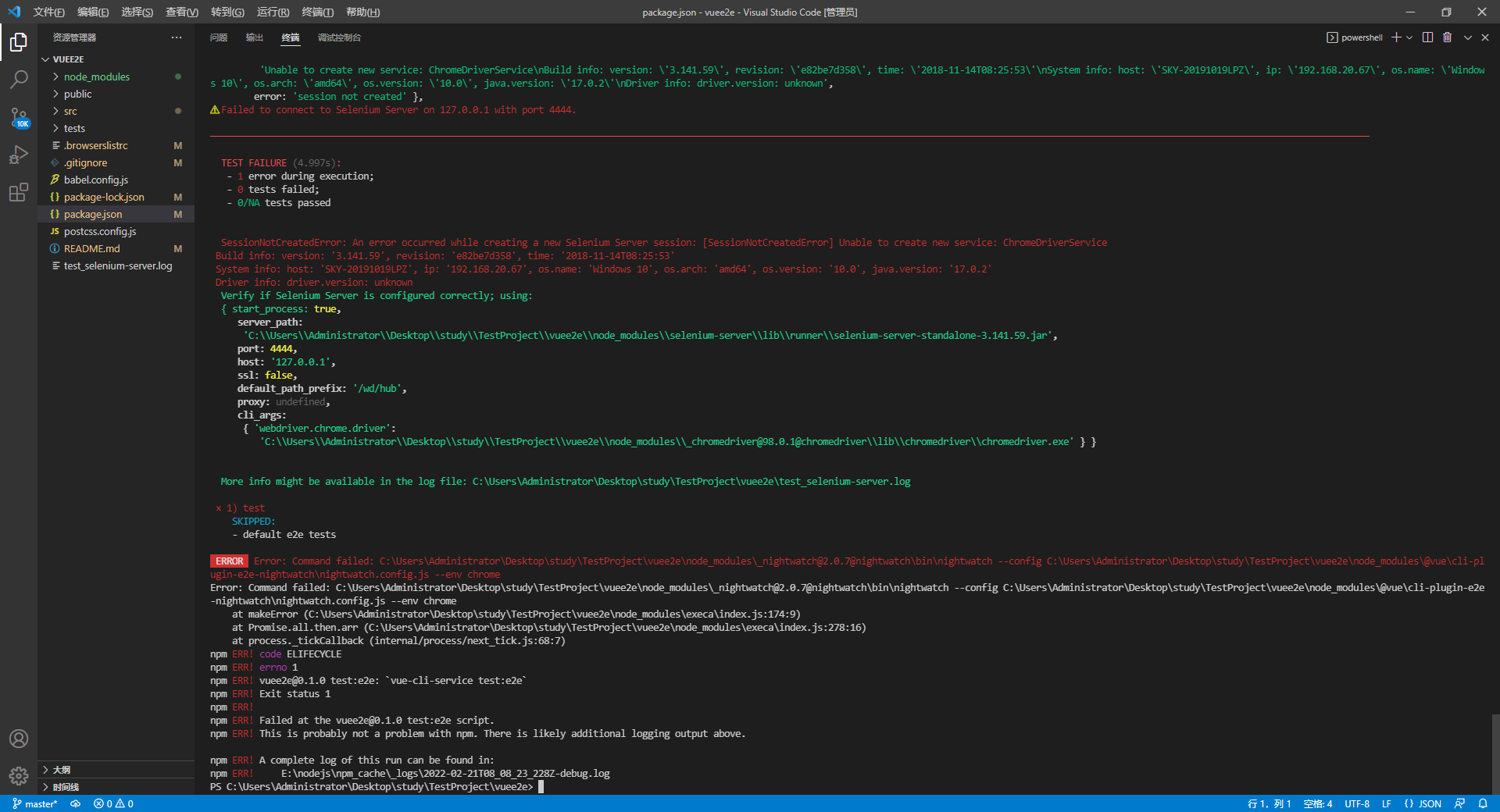Viewport: 1500px width, 812px height.
Task: Open package-lock.json file
Action: click(116, 197)
